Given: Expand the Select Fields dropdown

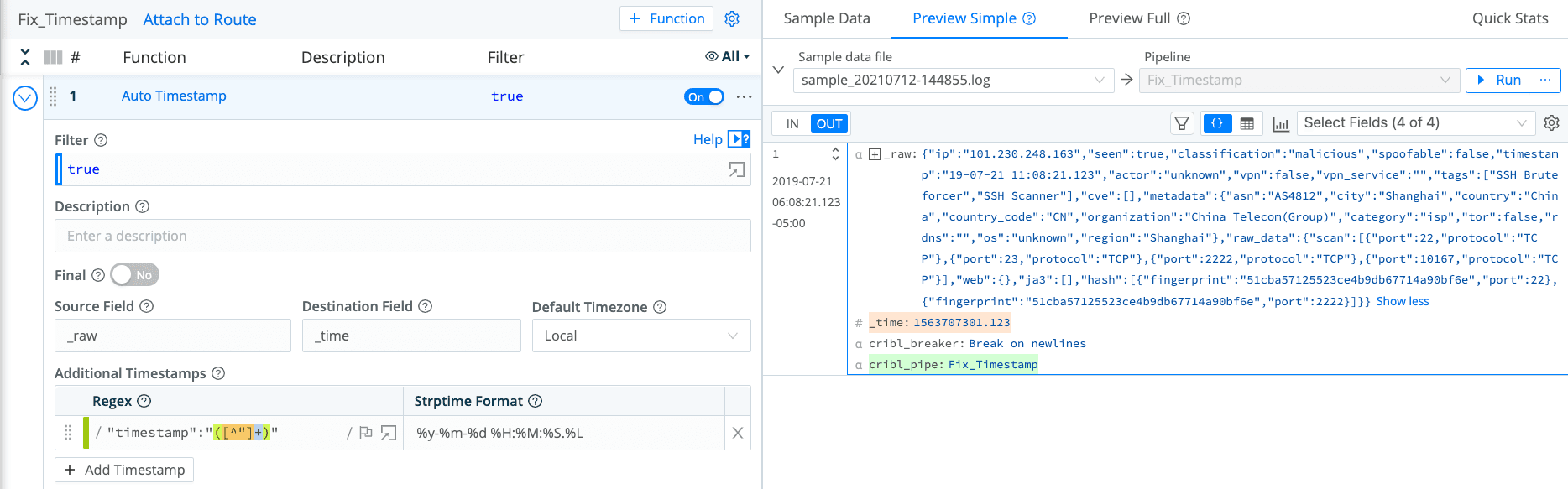Looking at the screenshot, I should [x=1415, y=123].
